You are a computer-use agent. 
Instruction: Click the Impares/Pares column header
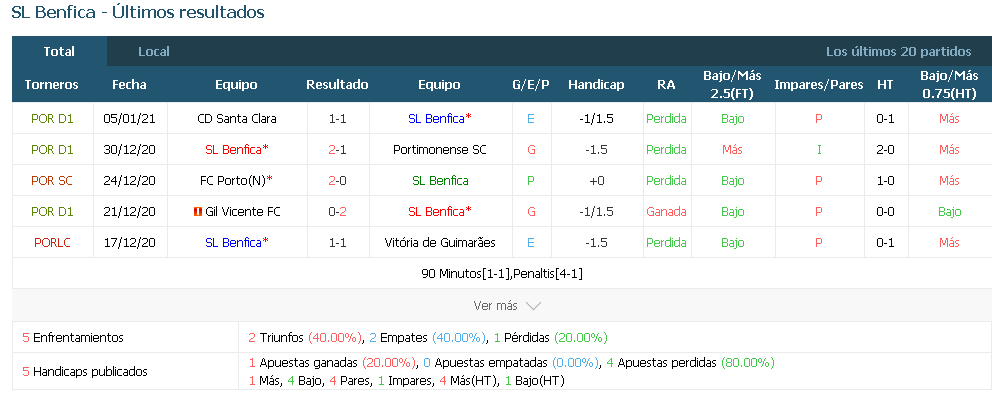pyautogui.click(x=819, y=85)
